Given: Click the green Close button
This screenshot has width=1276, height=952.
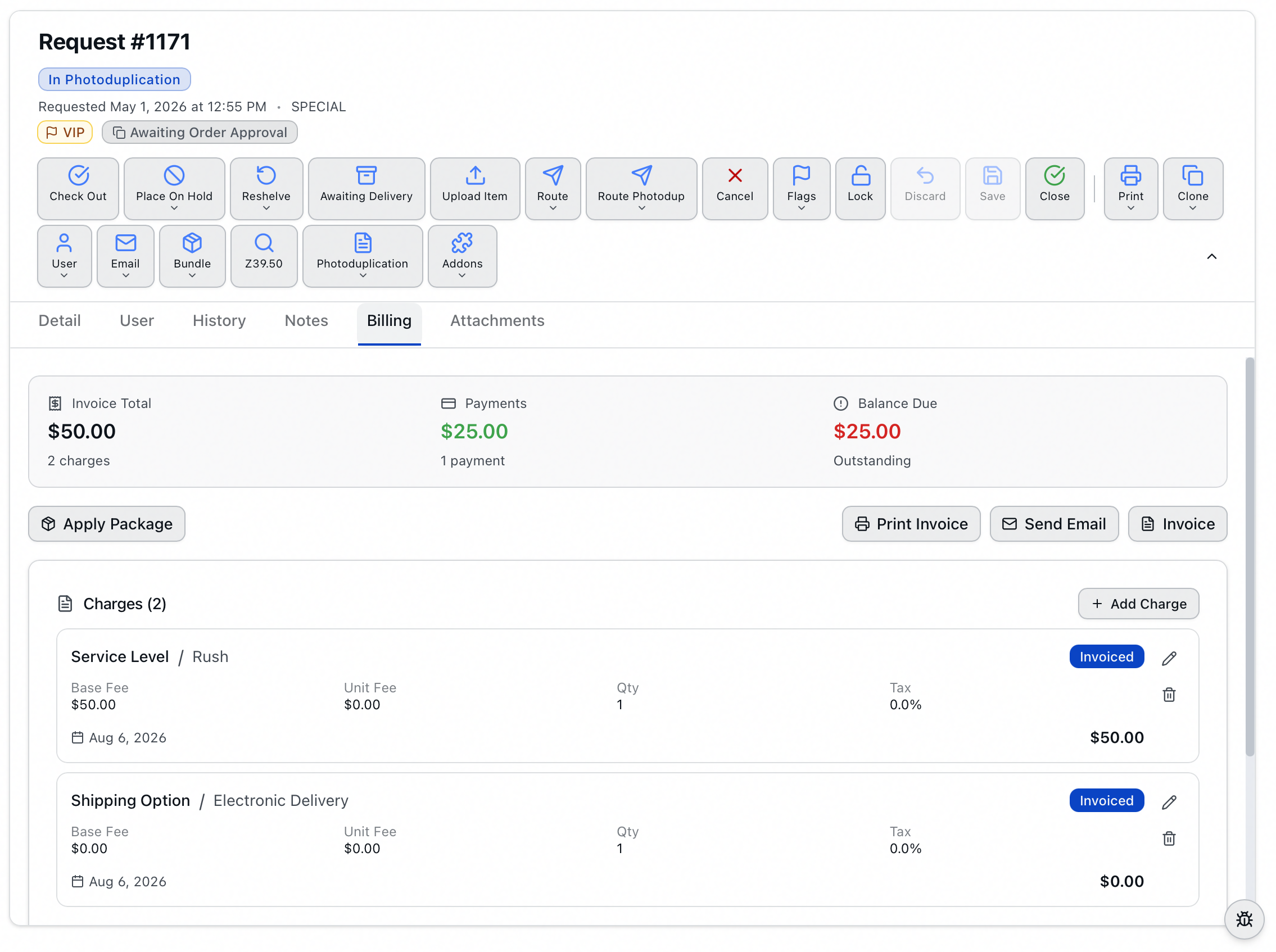Looking at the screenshot, I should click(x=1055, y=188).
